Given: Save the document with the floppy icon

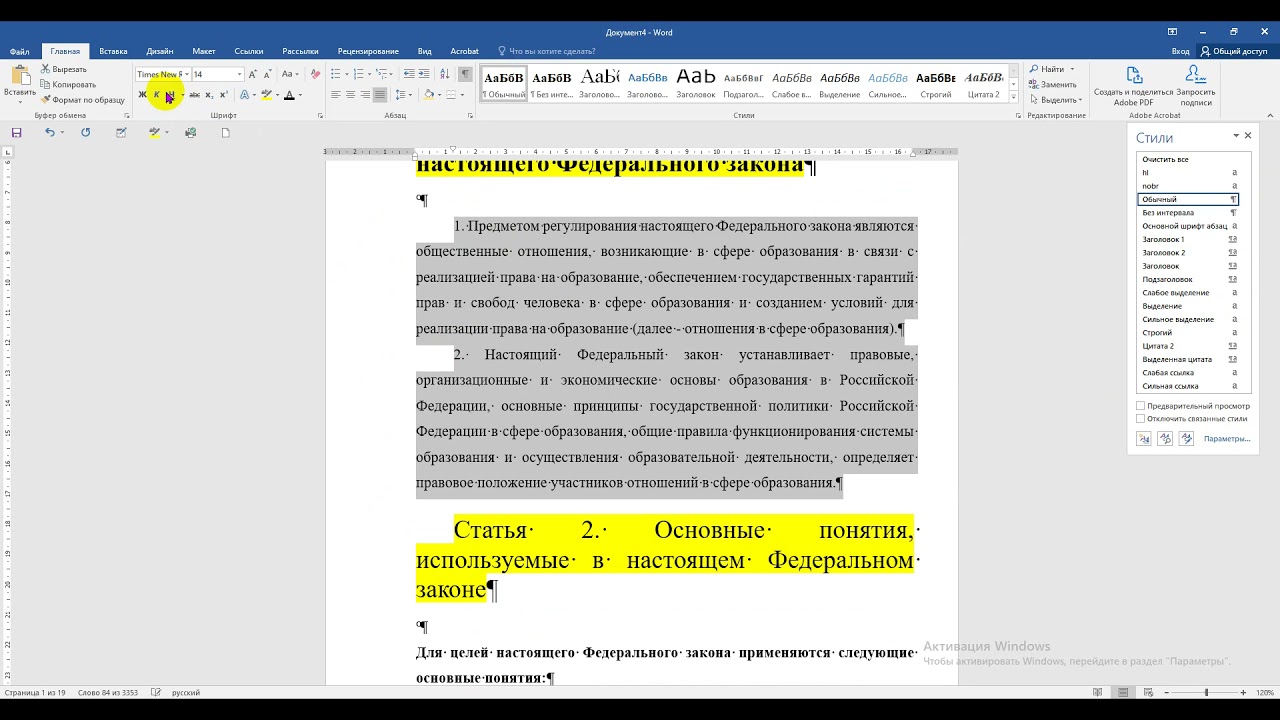Looking at the screenshot, I should 16,132.
